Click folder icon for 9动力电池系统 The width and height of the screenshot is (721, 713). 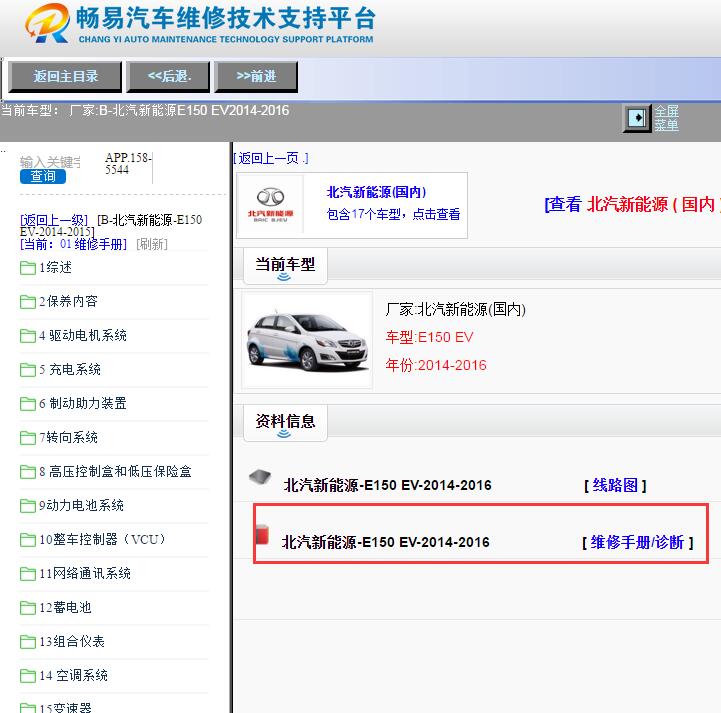point(28,506)
